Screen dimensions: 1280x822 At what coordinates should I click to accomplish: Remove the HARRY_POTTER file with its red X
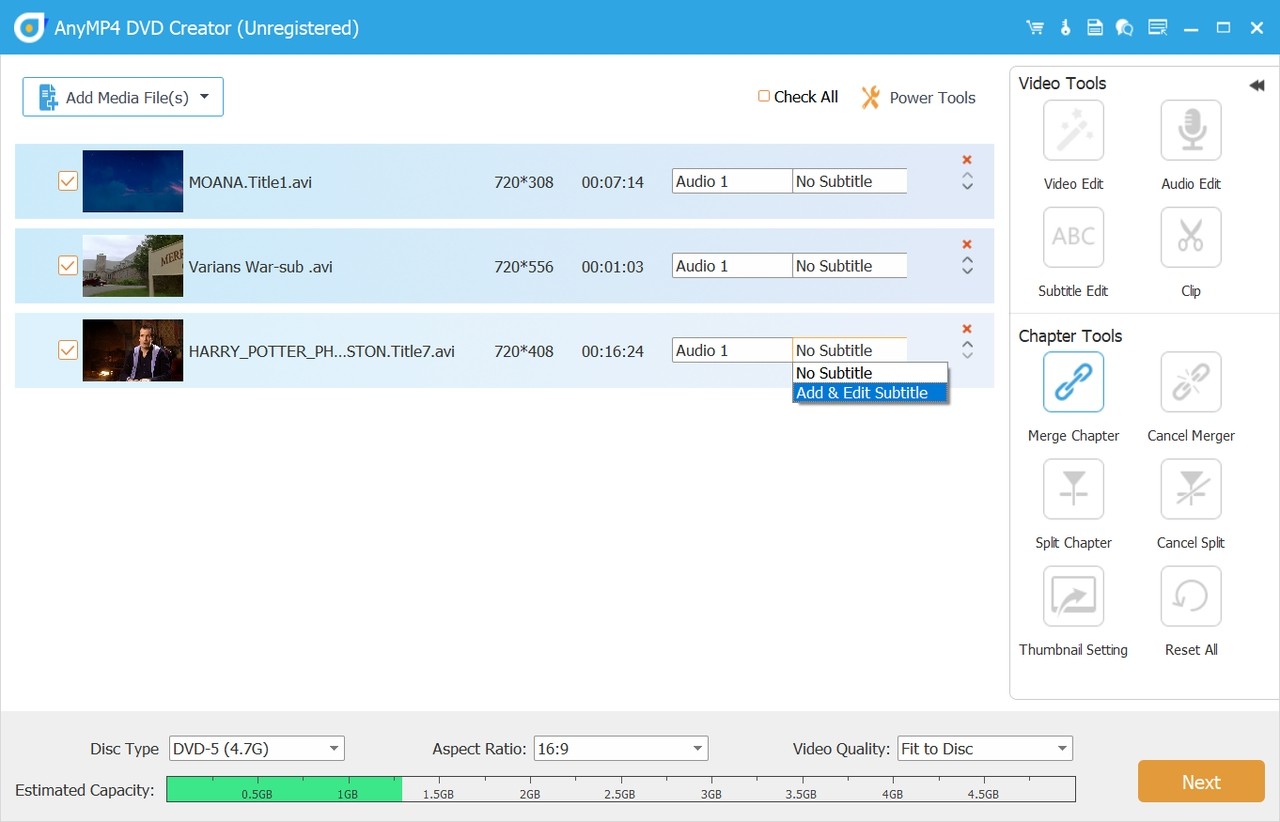coord(967,329)
